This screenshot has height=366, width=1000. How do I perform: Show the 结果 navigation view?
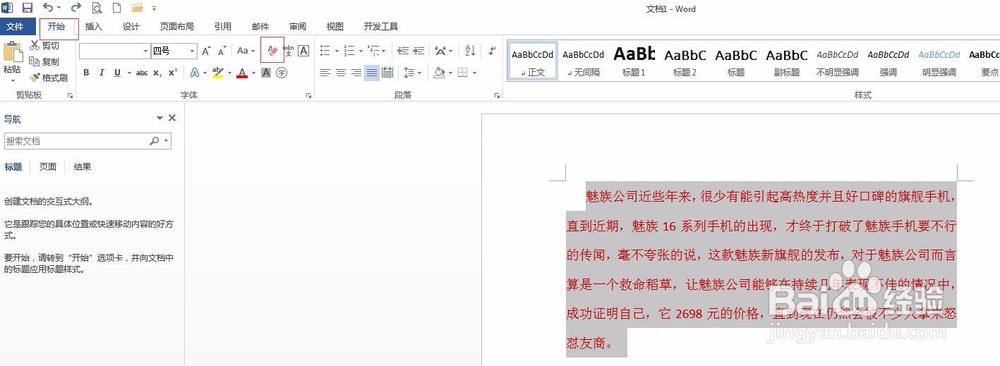(82, 167)
